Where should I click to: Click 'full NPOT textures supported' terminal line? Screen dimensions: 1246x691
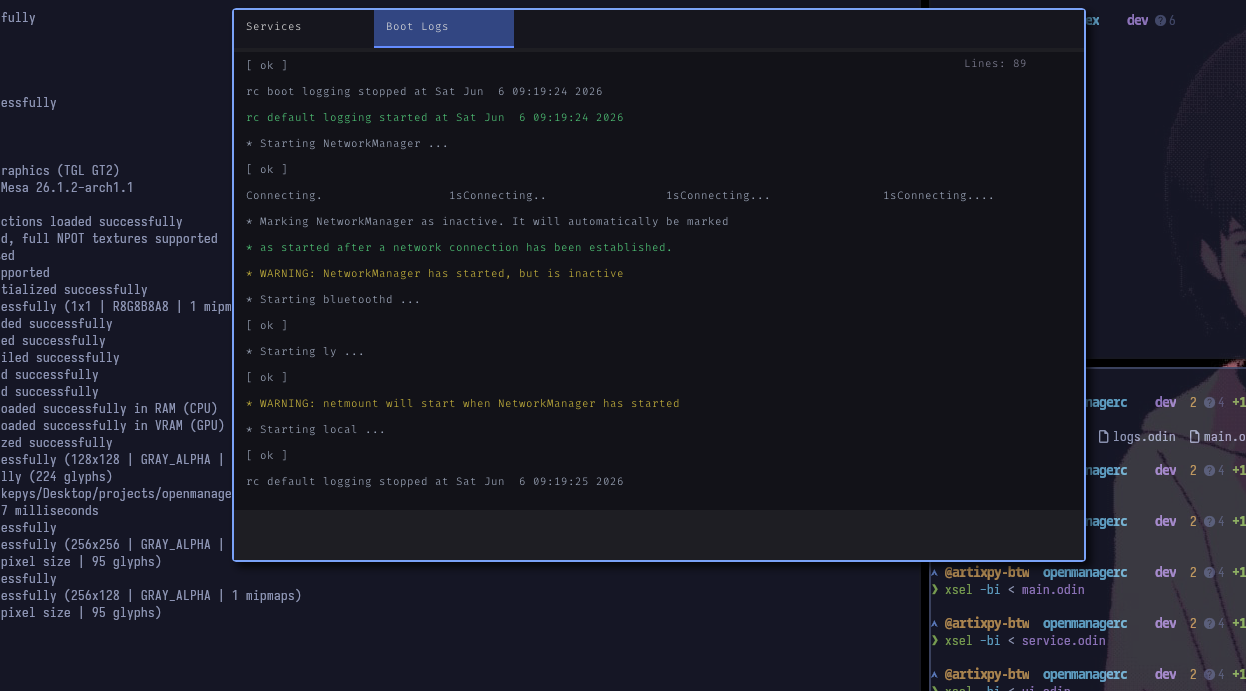click(109, 239)
